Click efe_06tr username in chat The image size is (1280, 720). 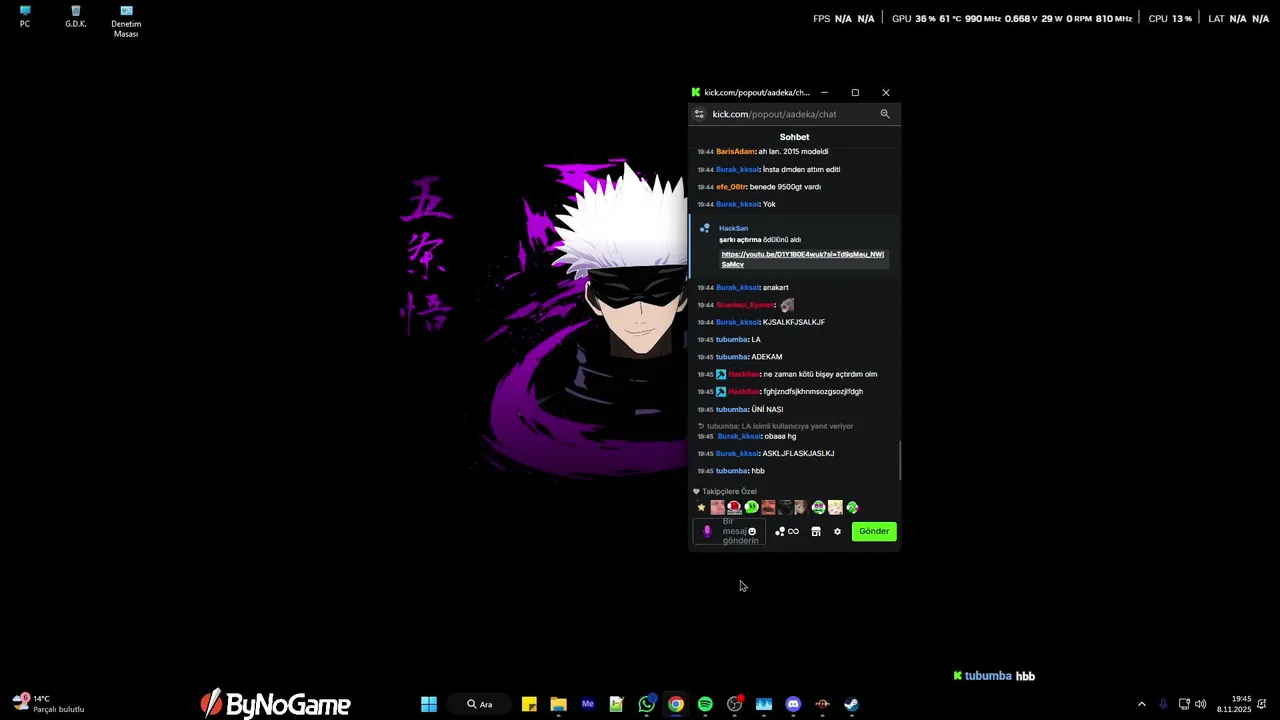coord(731,187)
